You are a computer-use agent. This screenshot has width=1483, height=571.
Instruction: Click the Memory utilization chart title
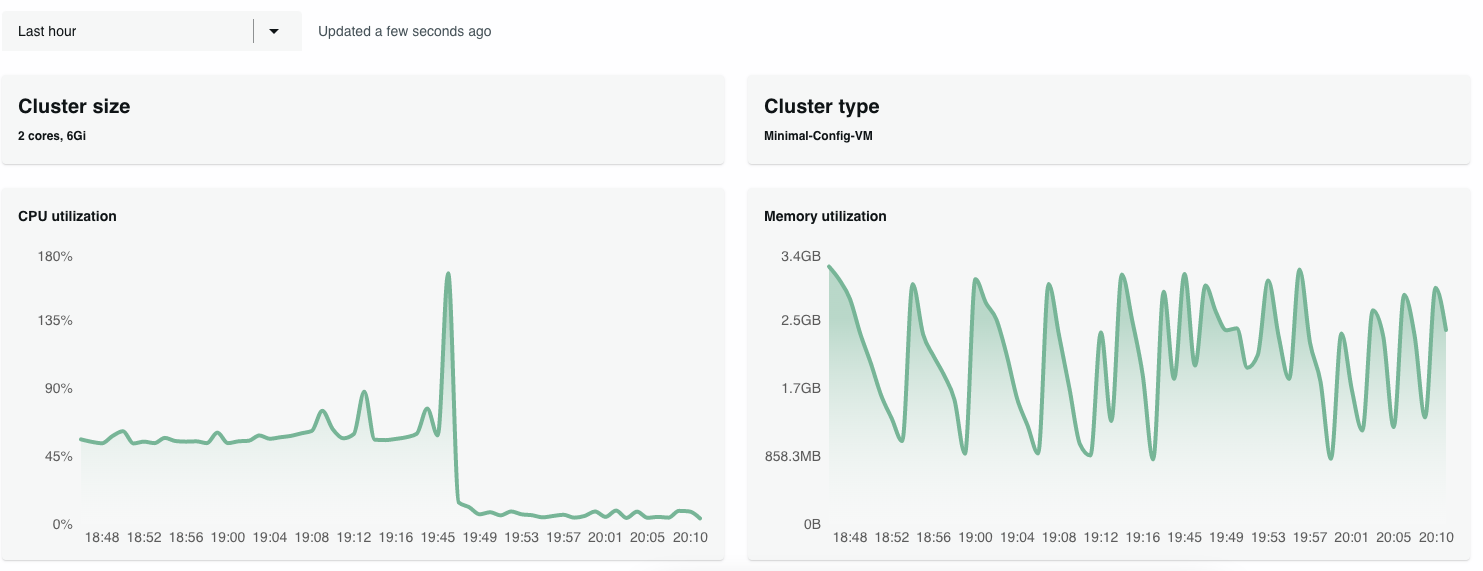(x=825, y=216)
